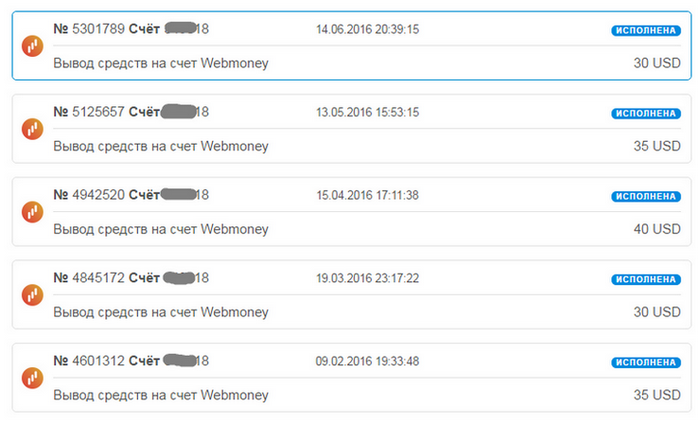Image resolution: width=700 pixels, height=425 pixels.
Task: Click ИСПОЛНЕНА badge for 09.02.2016 withdrawal
Action: [x=646, y=362]
